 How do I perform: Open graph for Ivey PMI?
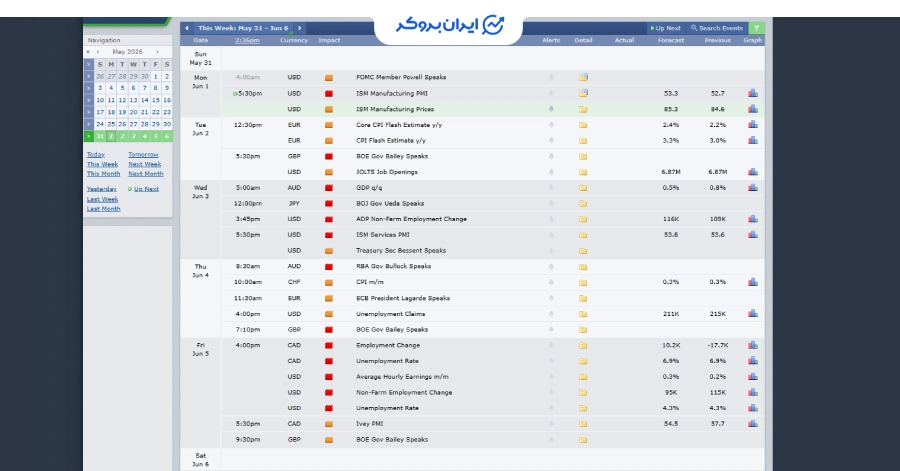pos(752,423)
